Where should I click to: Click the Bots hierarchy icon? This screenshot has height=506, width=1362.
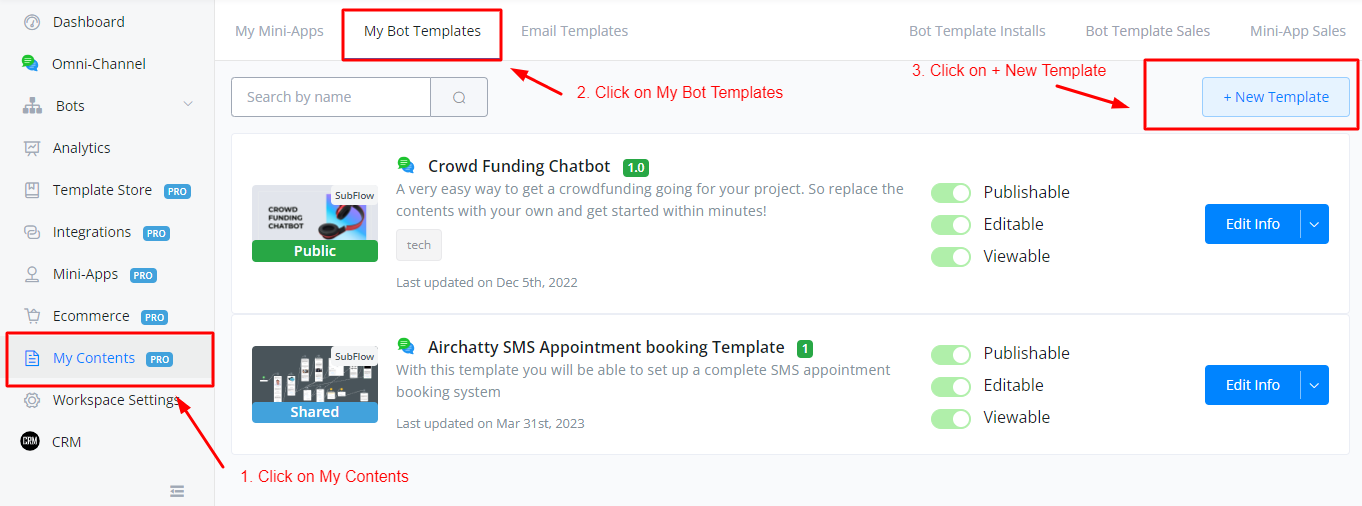coord(32,106)
